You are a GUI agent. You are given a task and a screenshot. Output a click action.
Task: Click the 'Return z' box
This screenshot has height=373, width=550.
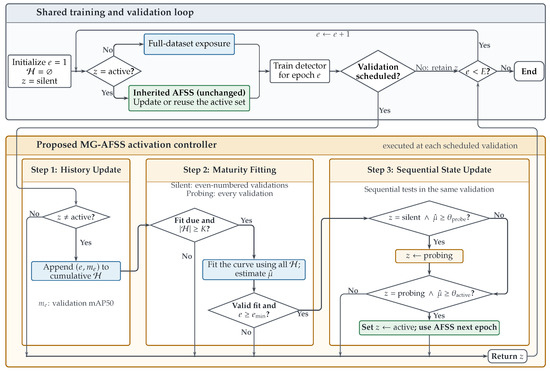pyautogui.click(x=507, y=356)
